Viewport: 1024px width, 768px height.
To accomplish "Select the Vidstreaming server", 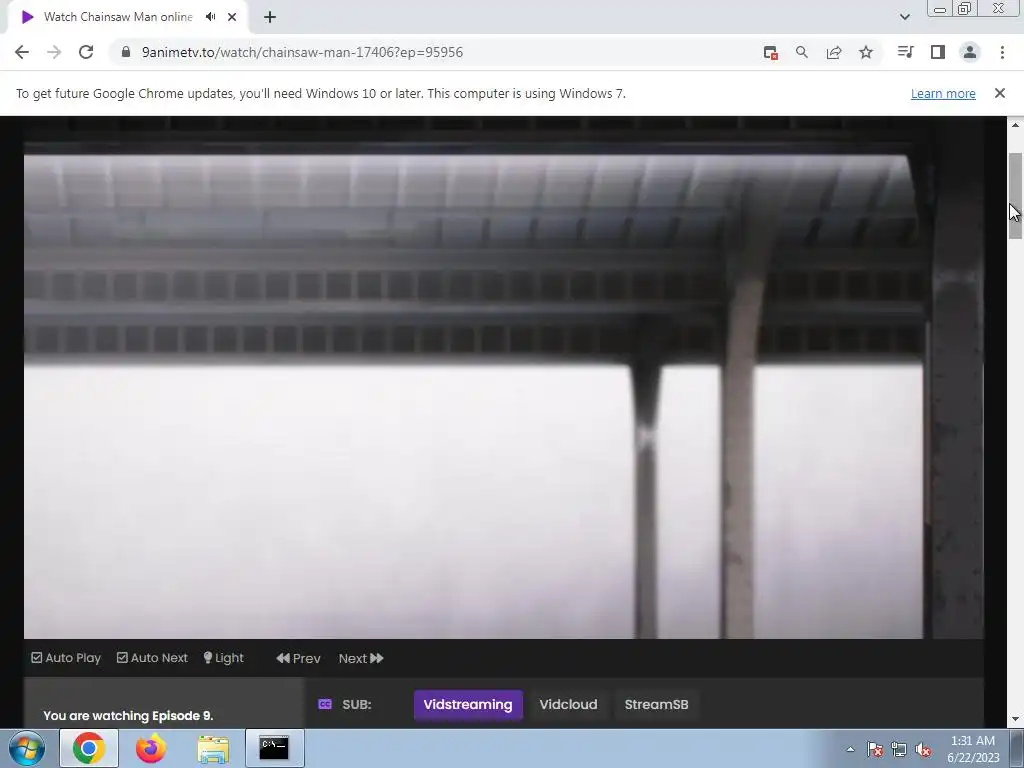I will 468,705.
